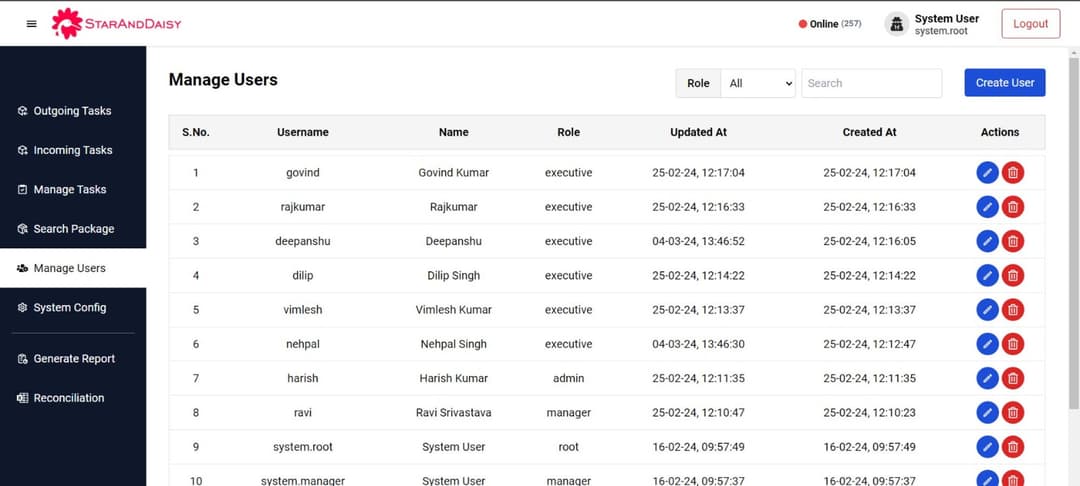Click the Username column header

coord(302,132)
